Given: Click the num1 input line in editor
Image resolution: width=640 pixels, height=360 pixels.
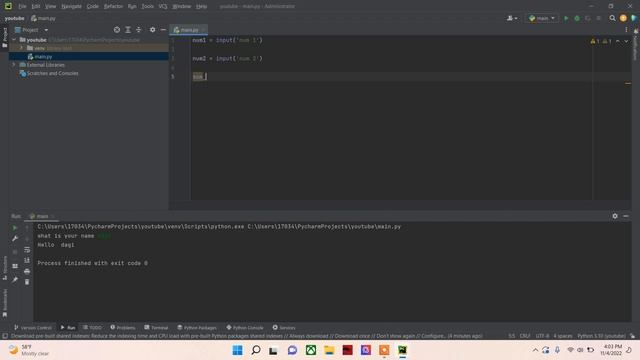Looking at the screenshot, I should coord(227,40).
